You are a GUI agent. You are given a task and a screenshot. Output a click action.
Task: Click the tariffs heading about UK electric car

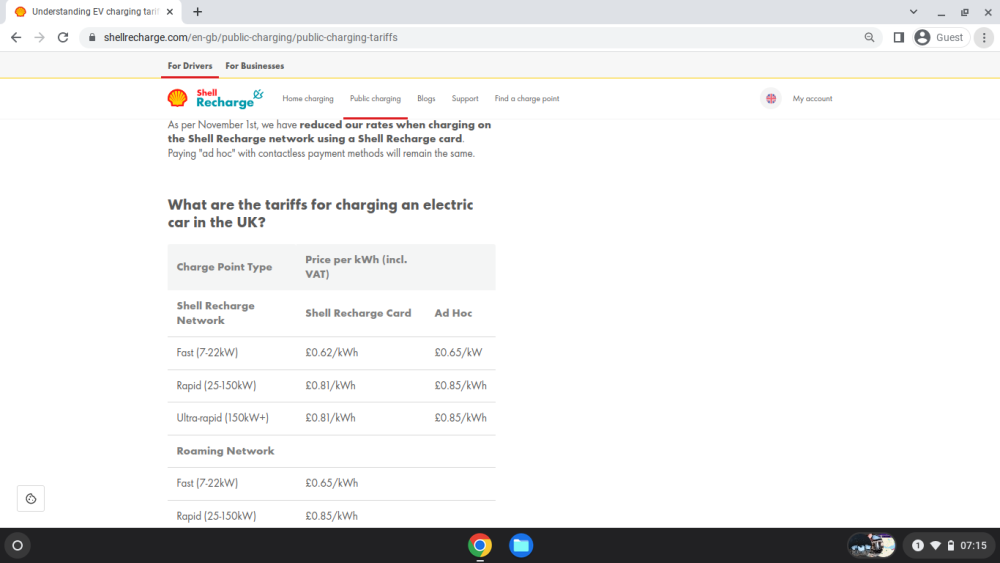click(x=321, y=213)
